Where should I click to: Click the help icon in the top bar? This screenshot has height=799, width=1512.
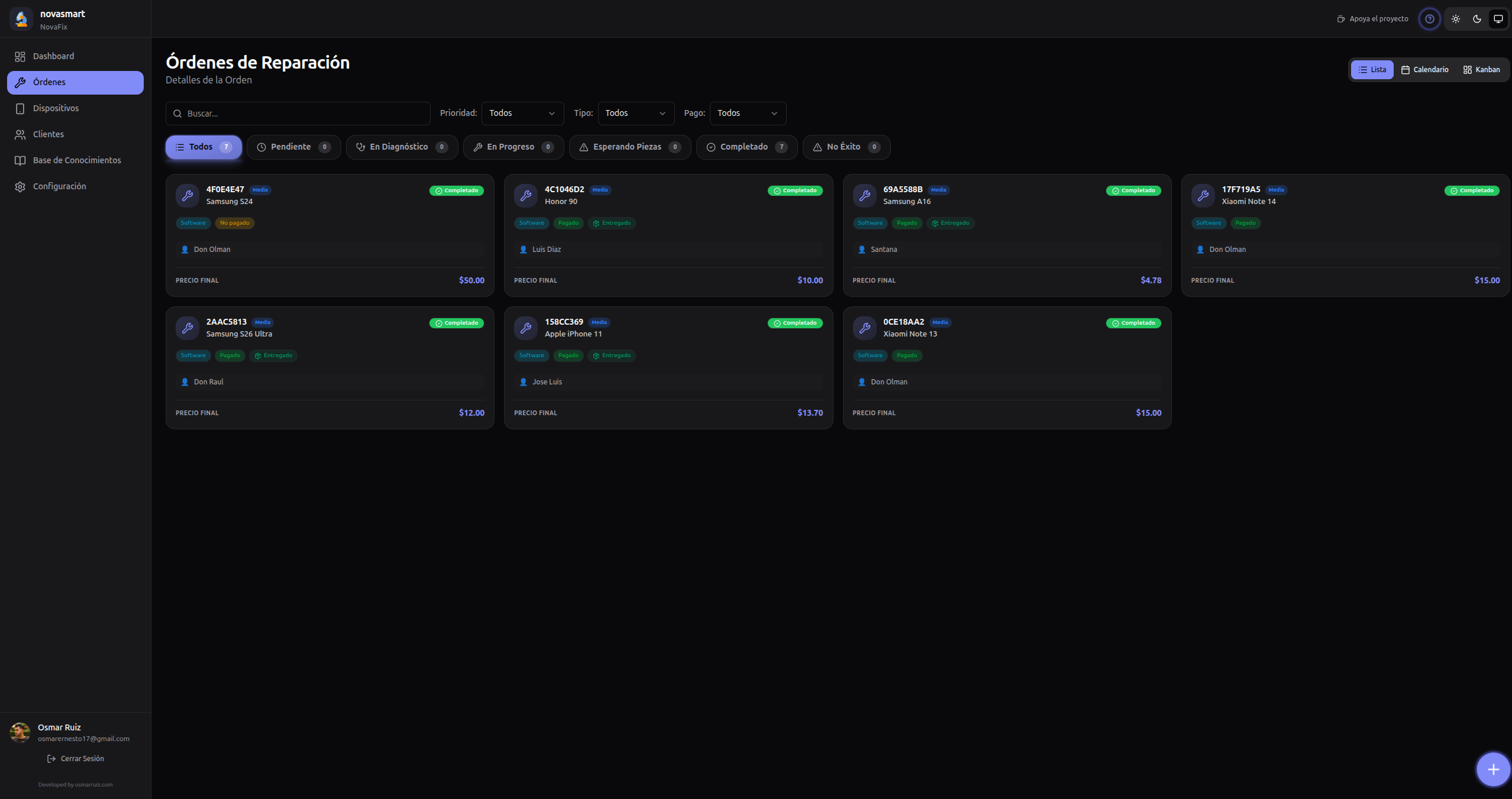(x=1430, y=18)
